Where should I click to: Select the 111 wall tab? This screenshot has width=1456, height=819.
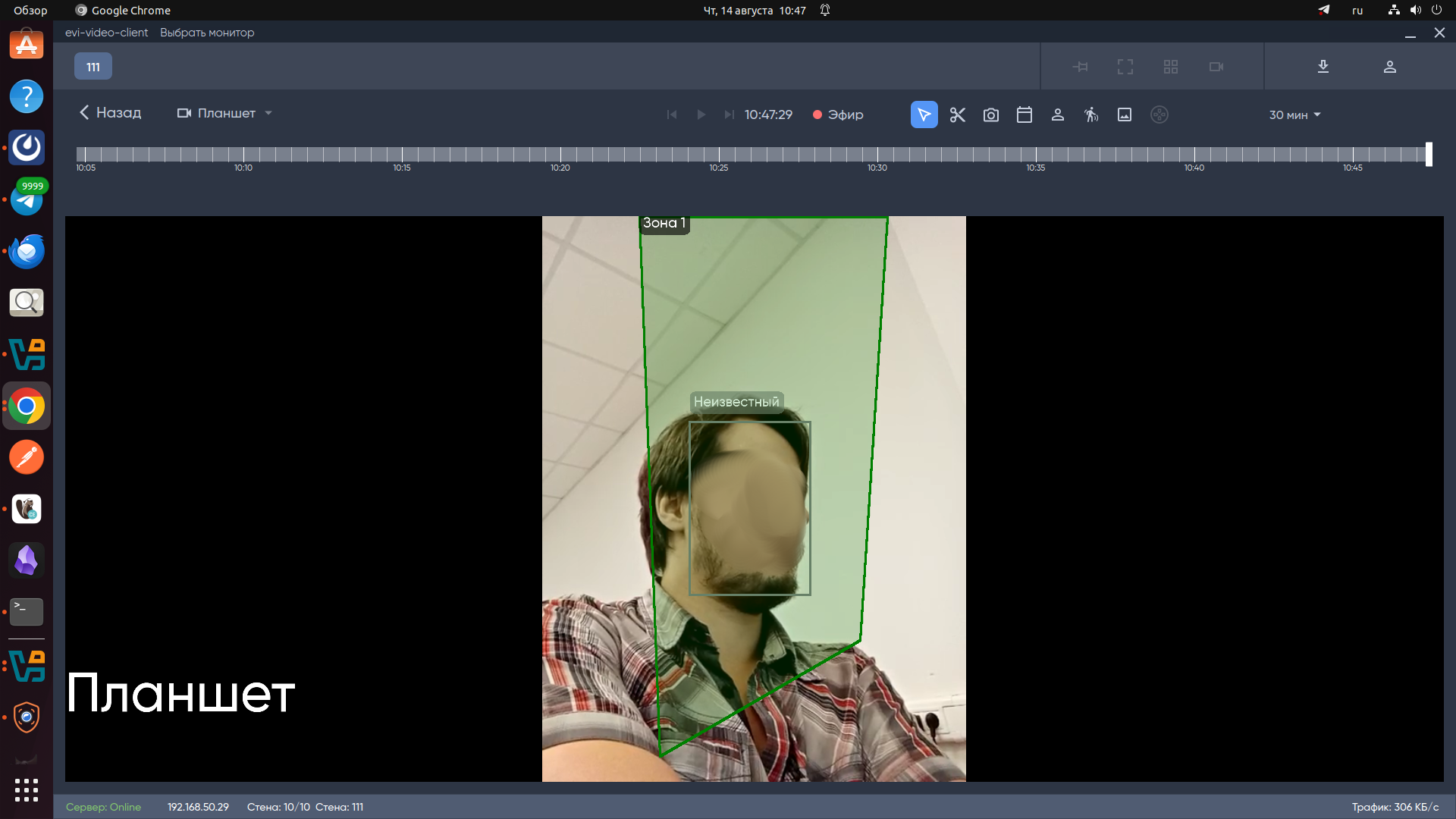[93, 67]
